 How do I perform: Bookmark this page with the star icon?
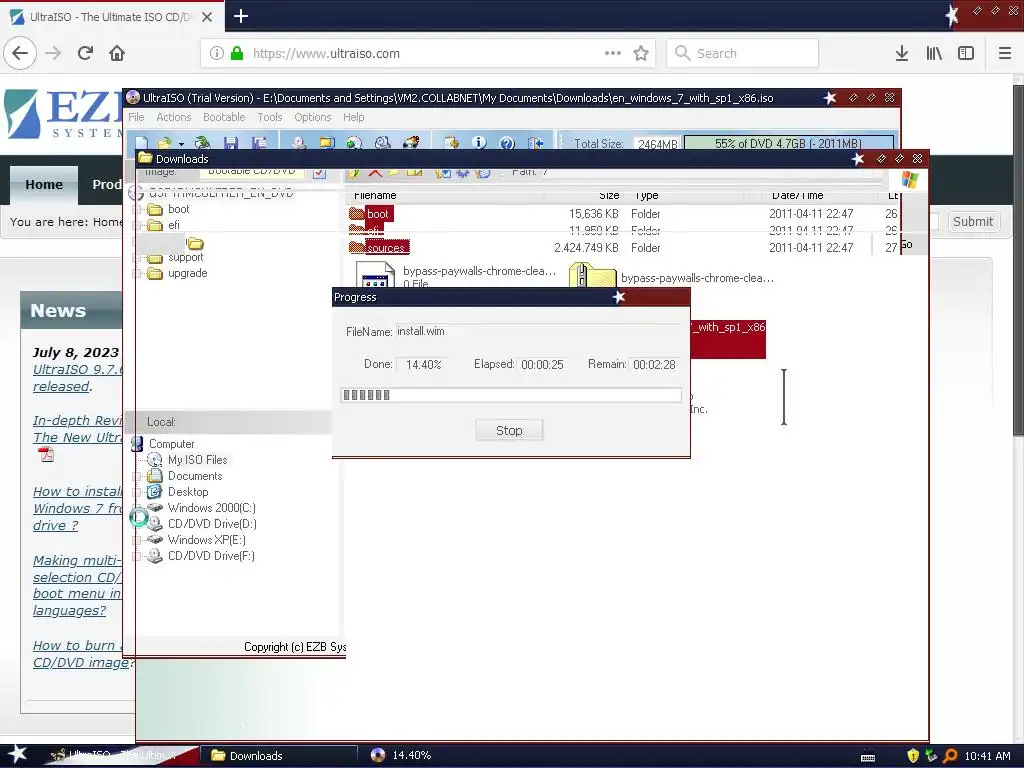click(641, 53)
